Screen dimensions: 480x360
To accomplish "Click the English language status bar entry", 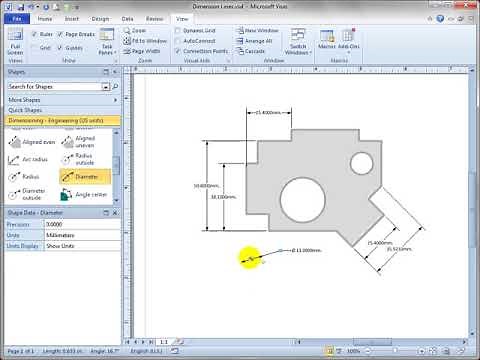I will click(146, 351).
